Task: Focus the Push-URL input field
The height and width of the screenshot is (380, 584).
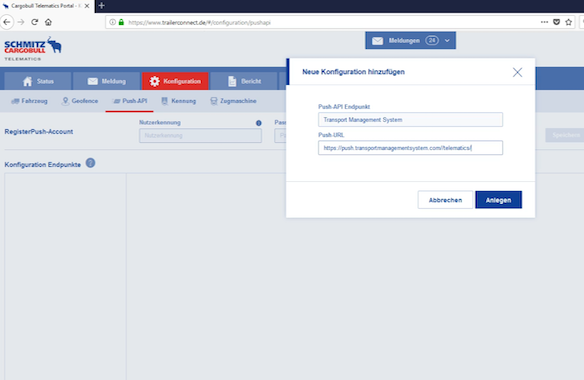Action: (x=410, y=148)
